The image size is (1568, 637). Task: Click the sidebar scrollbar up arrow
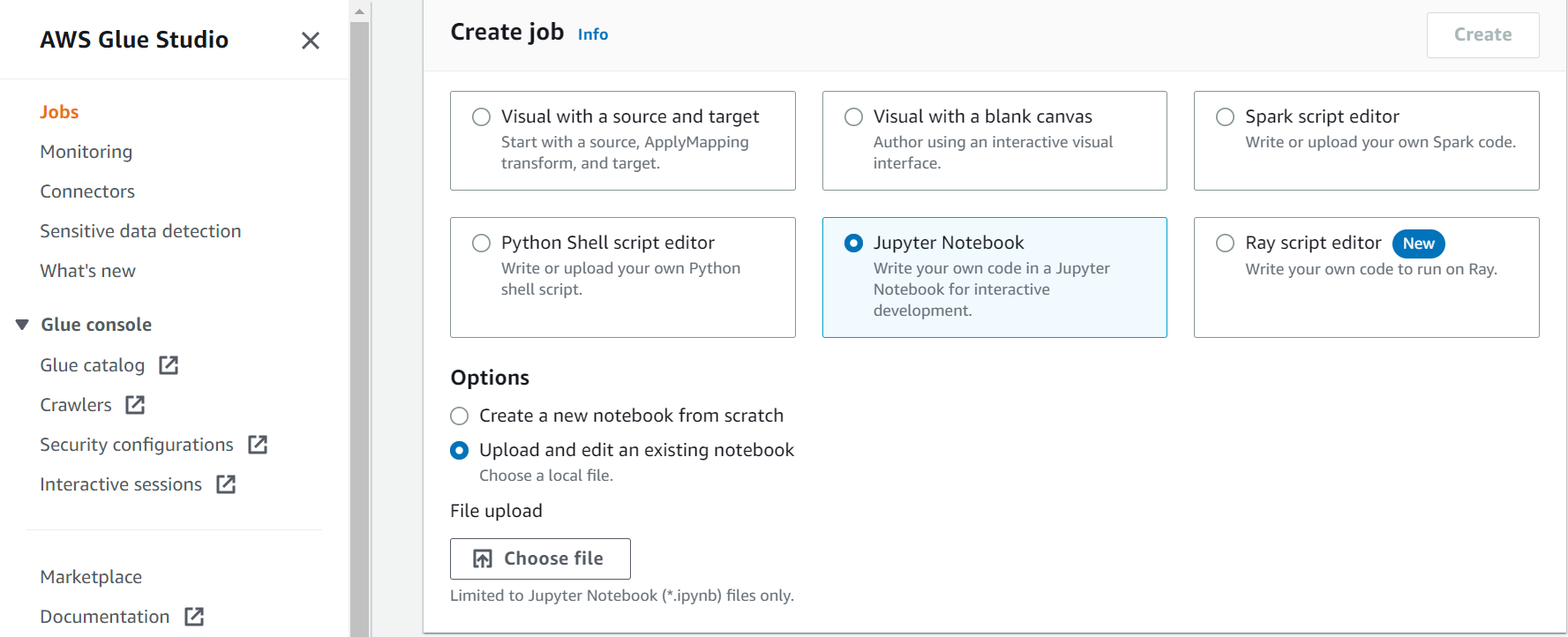[359, 11]
